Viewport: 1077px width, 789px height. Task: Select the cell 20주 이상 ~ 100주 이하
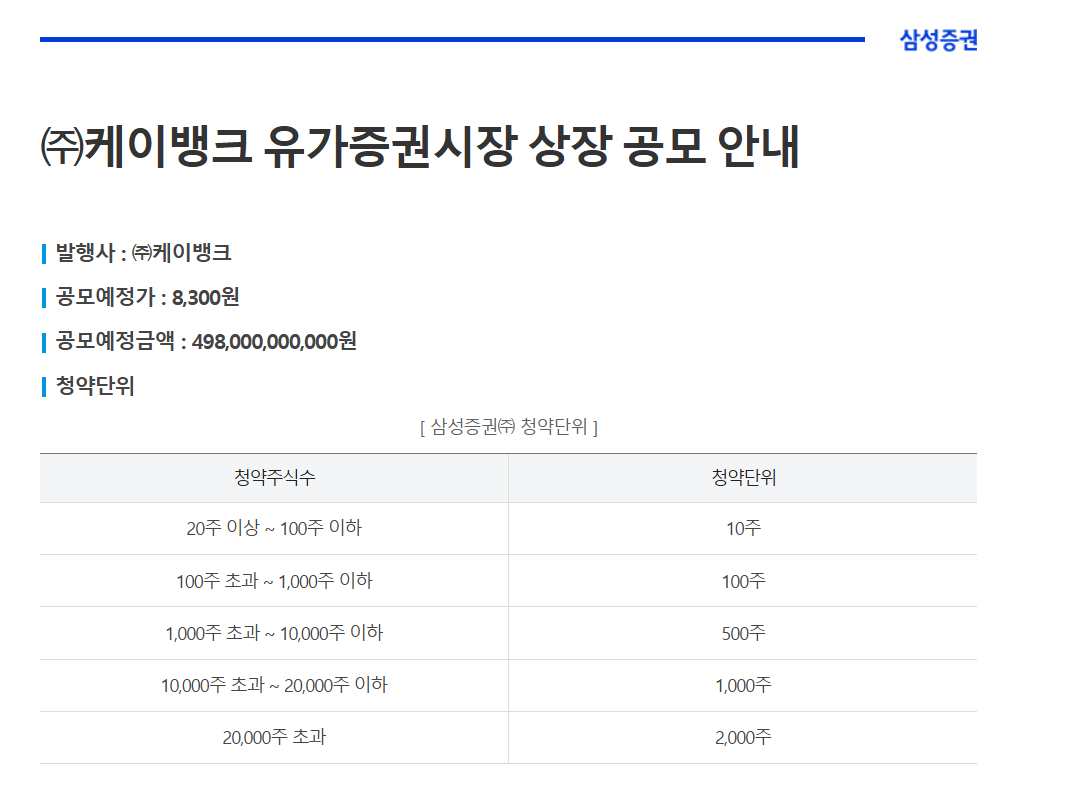(274, 528)
